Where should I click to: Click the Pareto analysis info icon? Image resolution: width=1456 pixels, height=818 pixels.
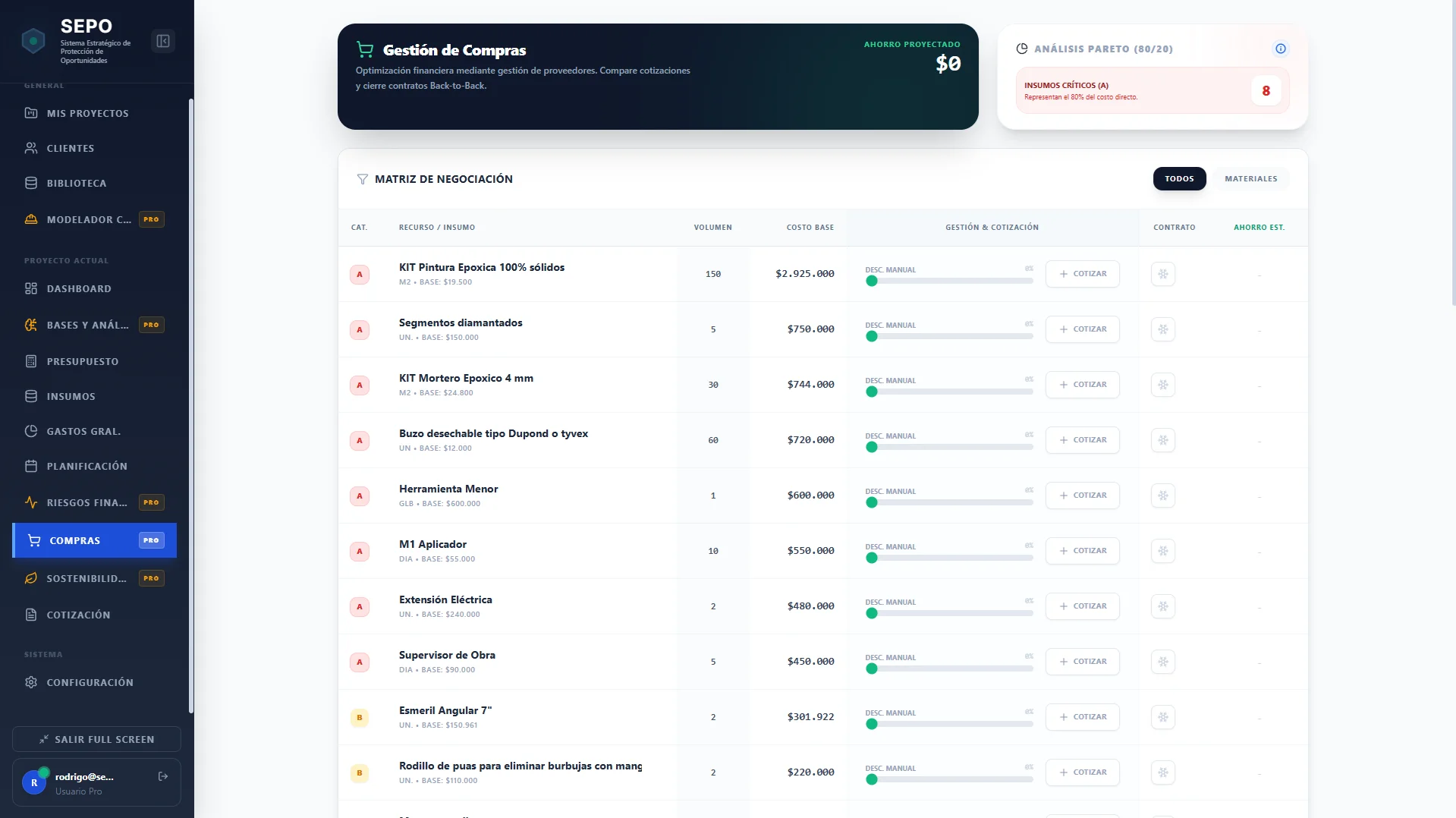(1280, 49)
